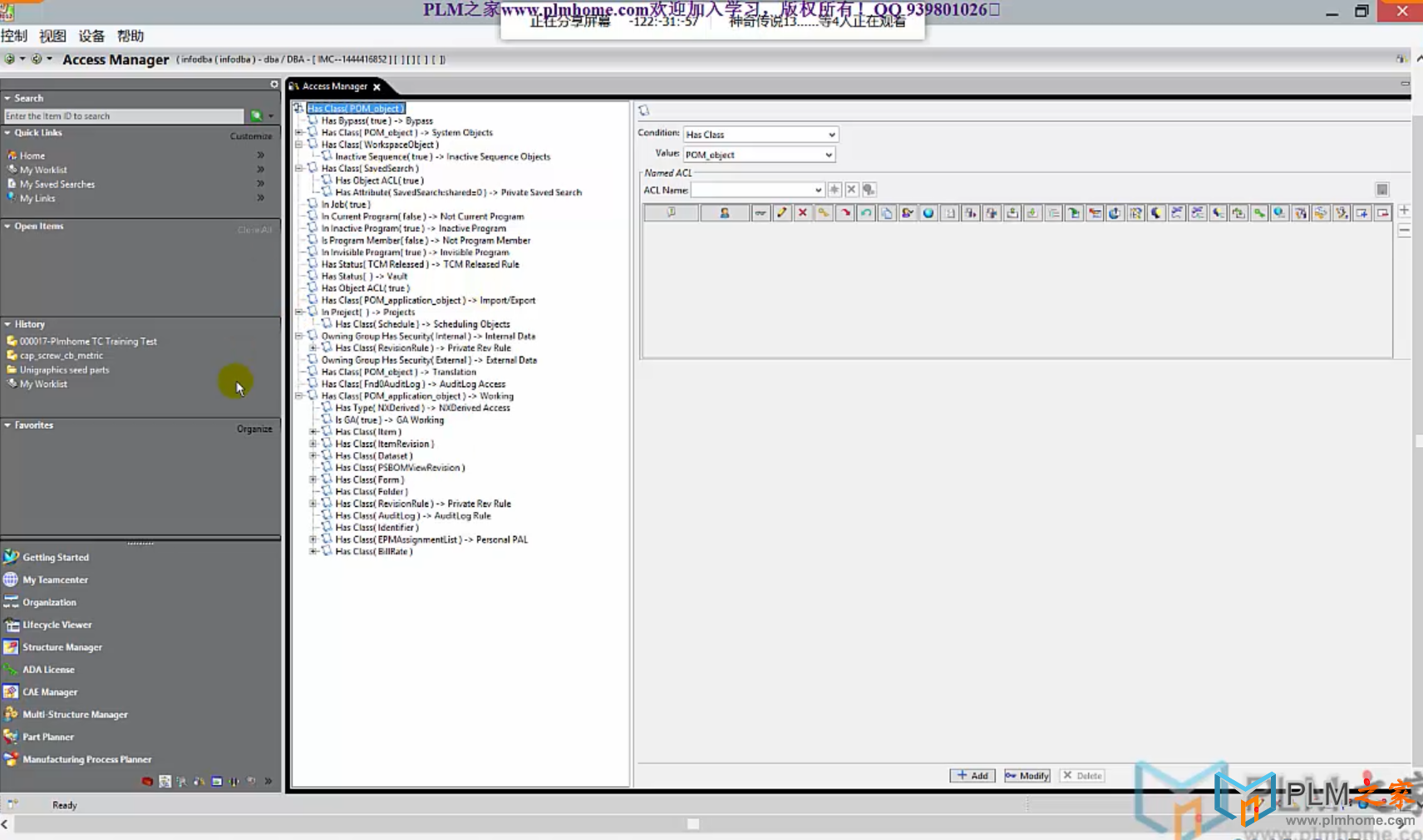
Task: Expand Has Class(Dataset) tree node
Action: pyautogui.click(x=313, y=456)
